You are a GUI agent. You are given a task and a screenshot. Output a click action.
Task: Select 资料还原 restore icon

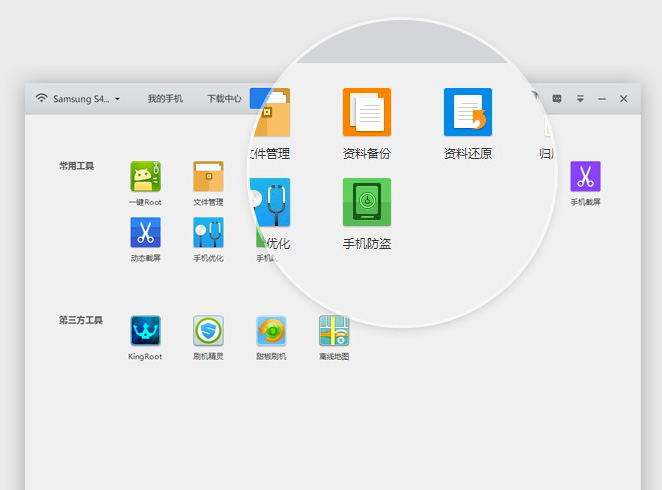pos(468,113)
